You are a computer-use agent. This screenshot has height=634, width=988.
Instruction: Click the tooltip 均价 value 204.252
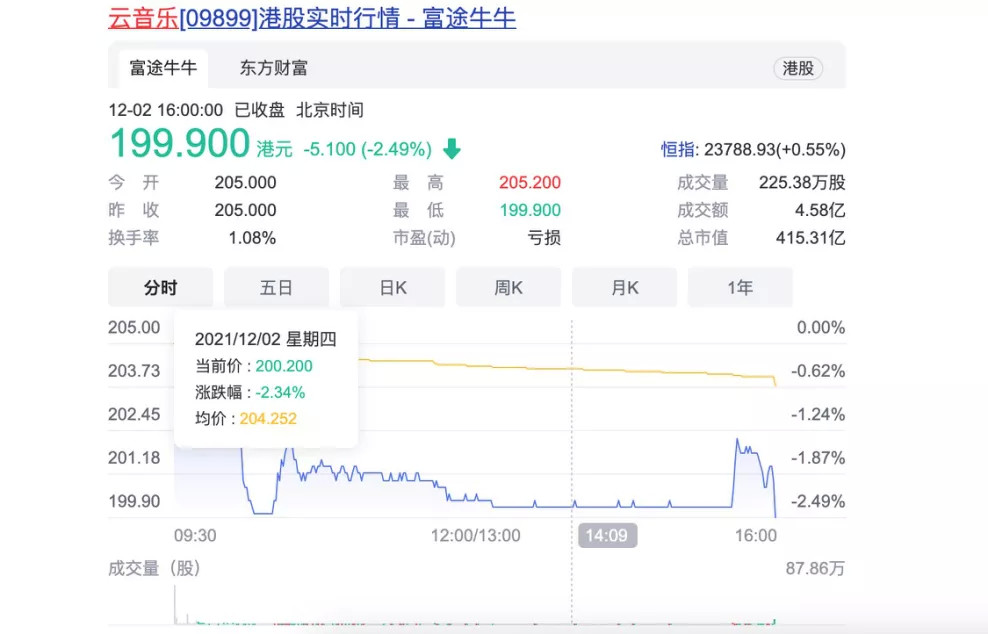click(268, 419)
